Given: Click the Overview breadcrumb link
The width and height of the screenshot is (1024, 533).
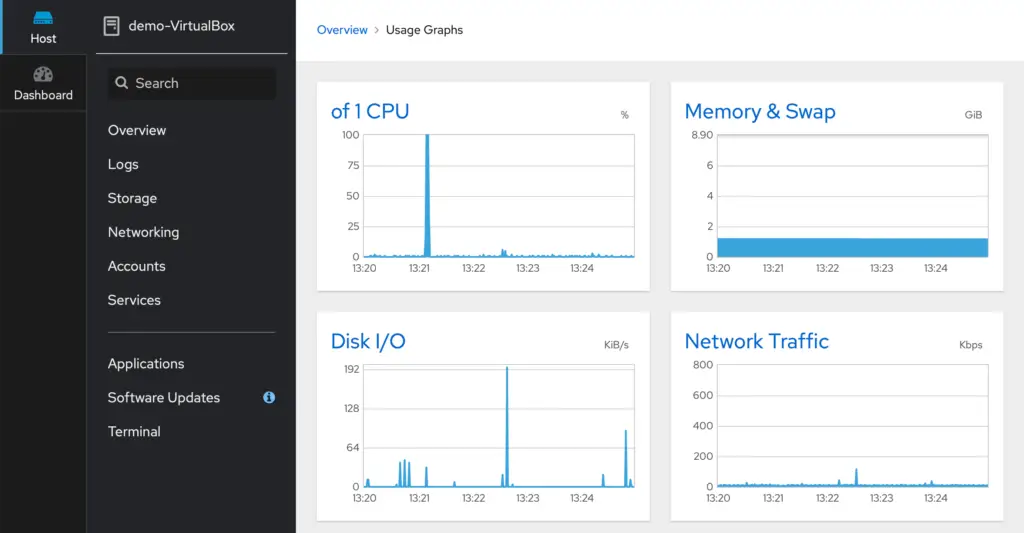Looking at the screenshot, I should pos(342,30).
